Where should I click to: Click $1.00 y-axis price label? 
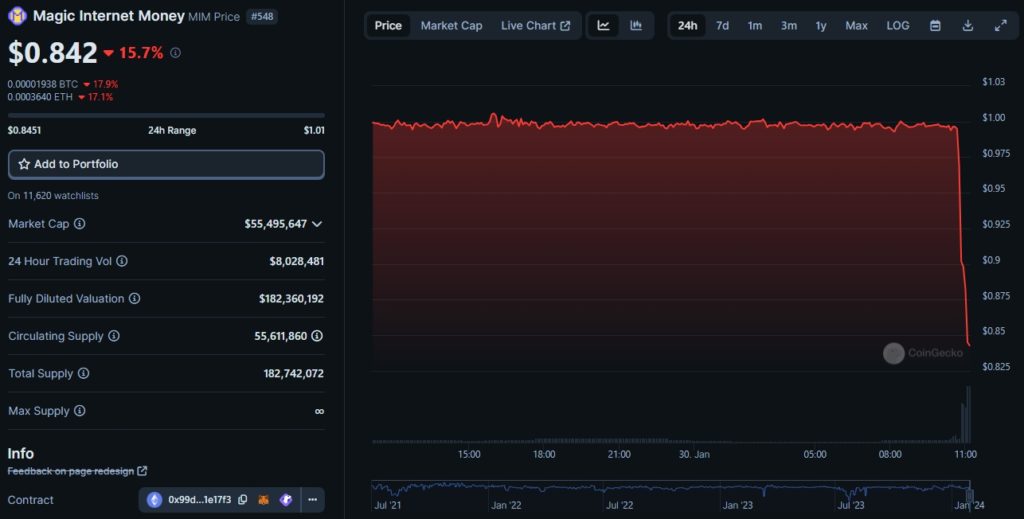(x=993, y=118)
